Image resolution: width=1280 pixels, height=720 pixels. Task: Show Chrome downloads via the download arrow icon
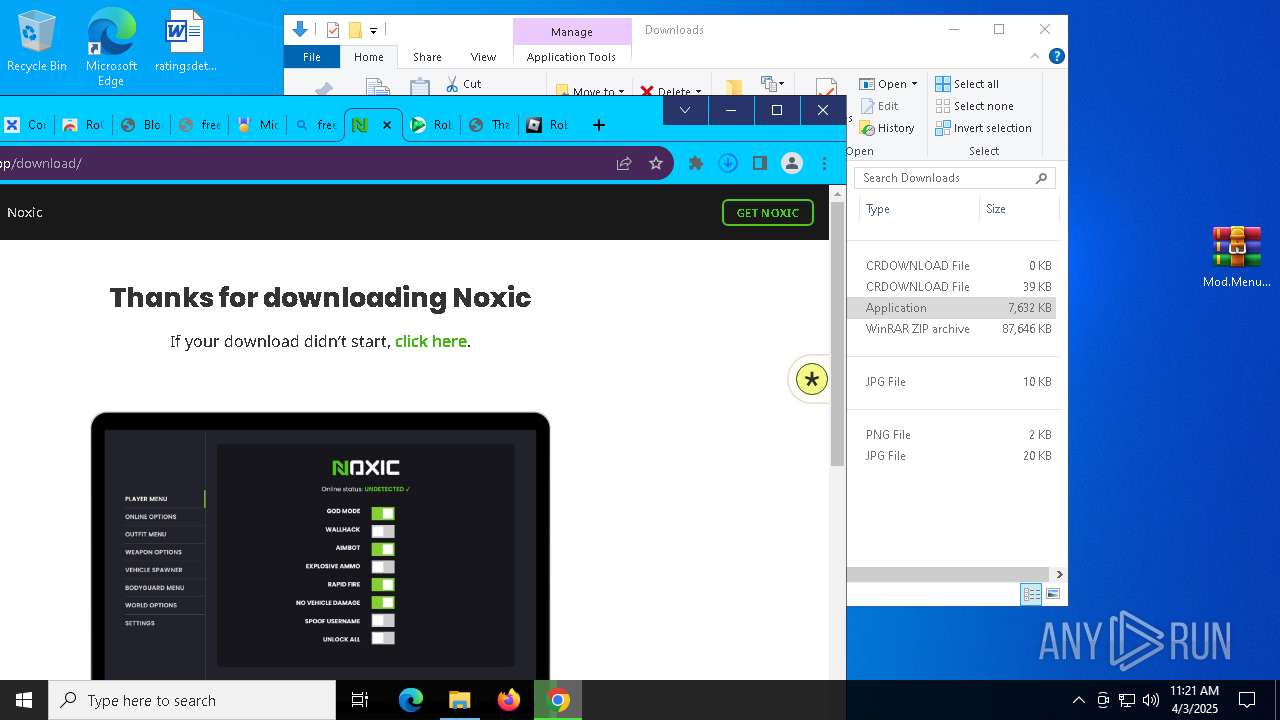tap(728, 163)
